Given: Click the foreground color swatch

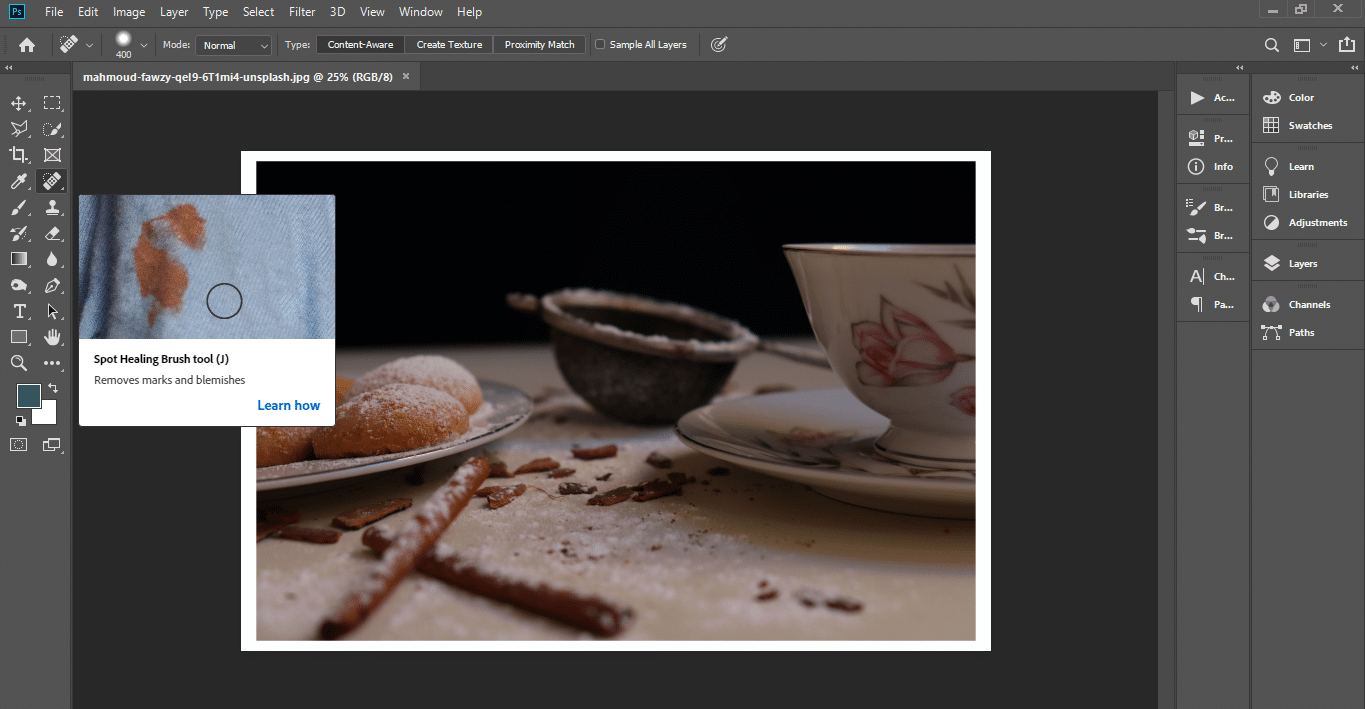Looking at the screenshot, I should point(28,395).
